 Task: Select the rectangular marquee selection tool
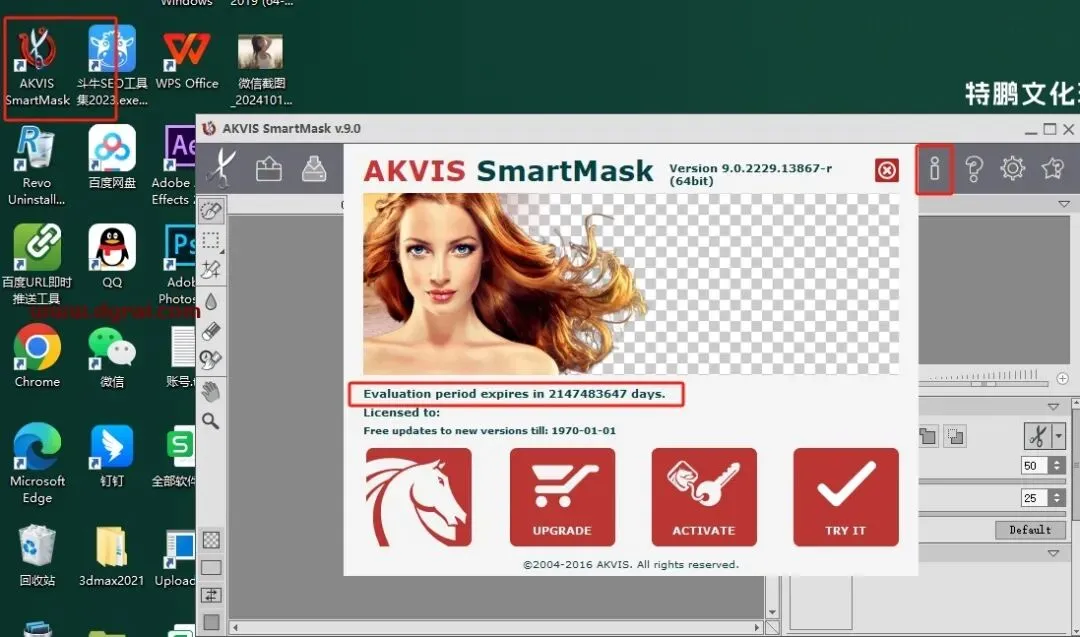click(211, 240)
